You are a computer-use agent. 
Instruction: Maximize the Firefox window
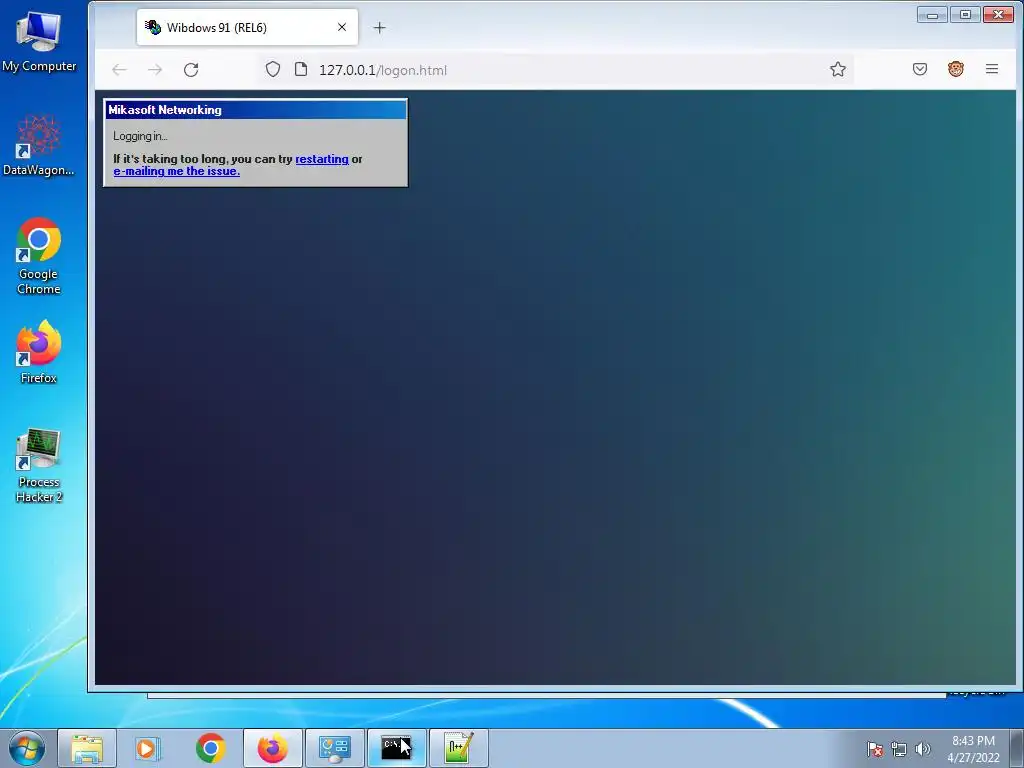point(965,14)
